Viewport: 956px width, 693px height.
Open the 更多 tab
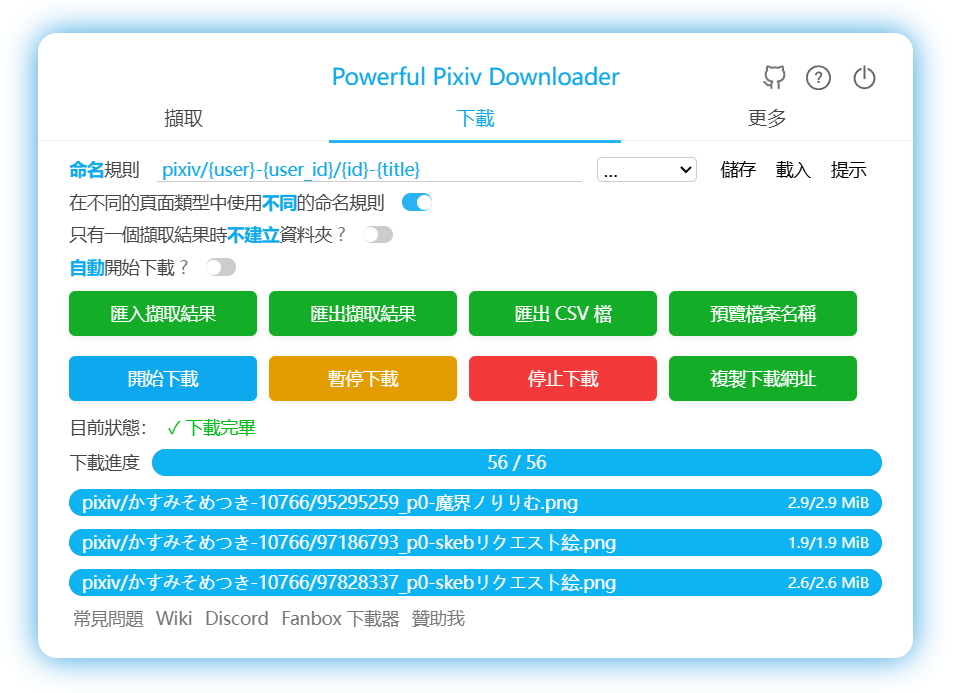[766, 118]
